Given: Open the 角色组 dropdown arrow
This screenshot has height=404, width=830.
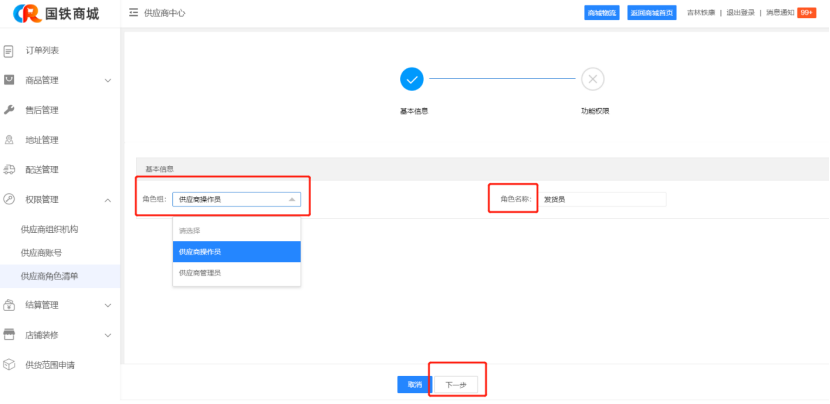Looking at the screenshot, I should click(x=292, y=199).
